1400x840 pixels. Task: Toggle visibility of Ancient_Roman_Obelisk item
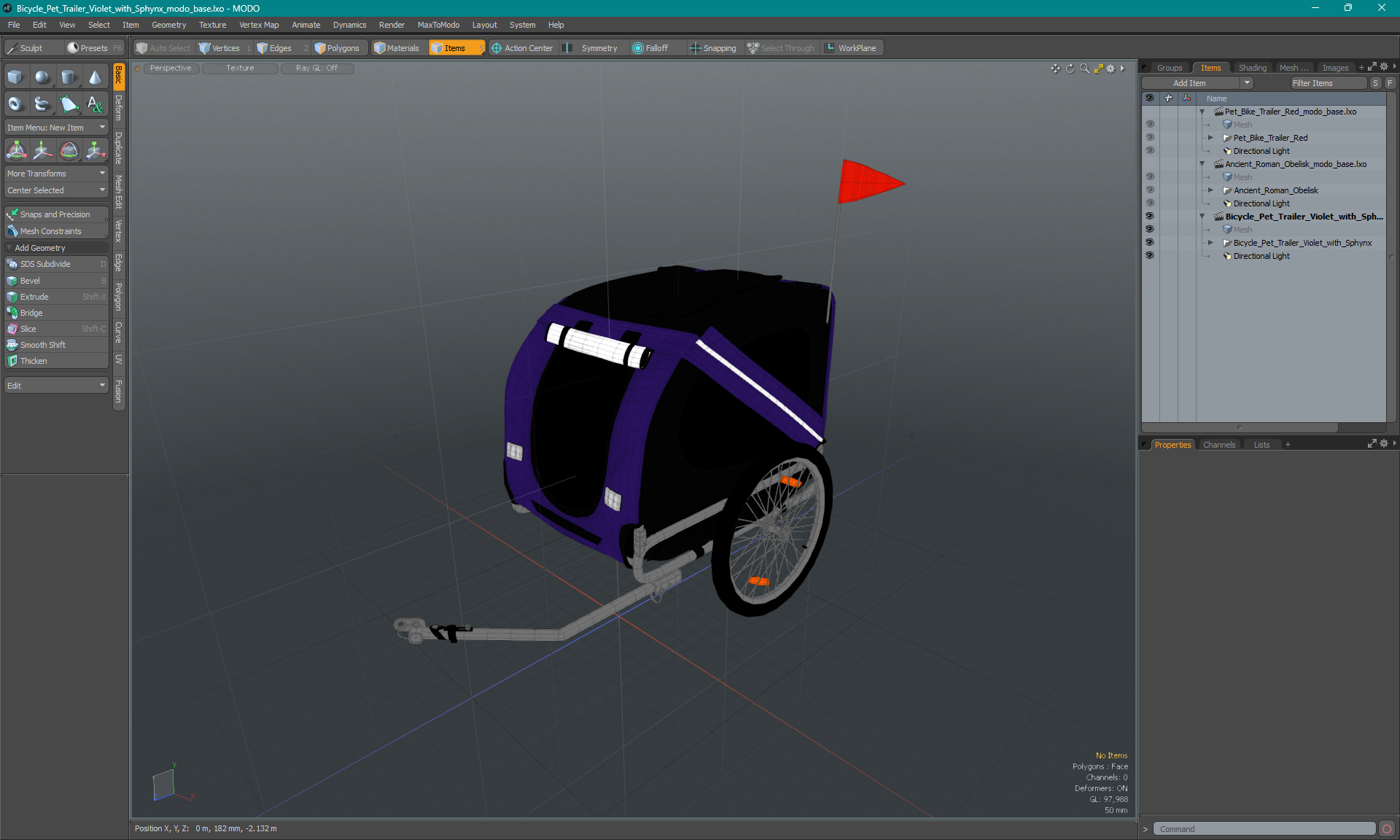click(x=1150, y=190)
